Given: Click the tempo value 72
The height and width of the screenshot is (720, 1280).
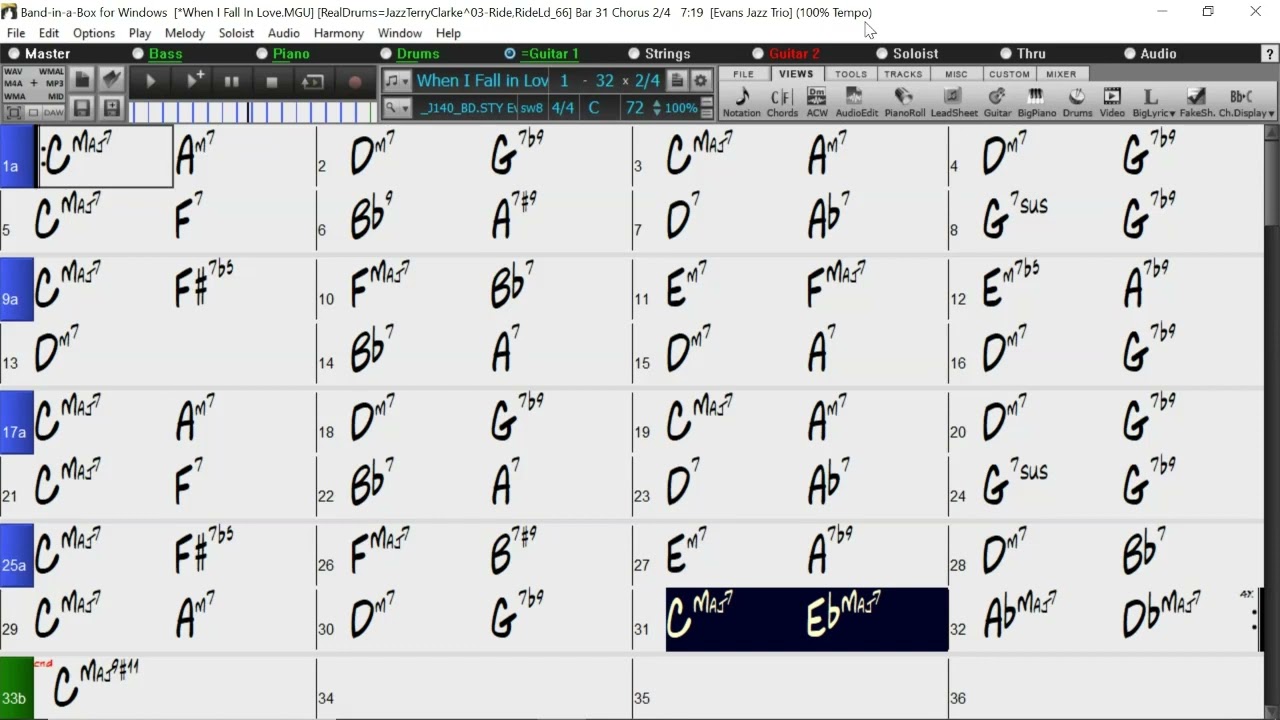Looking at the screenshot, I should click(635, 108).
